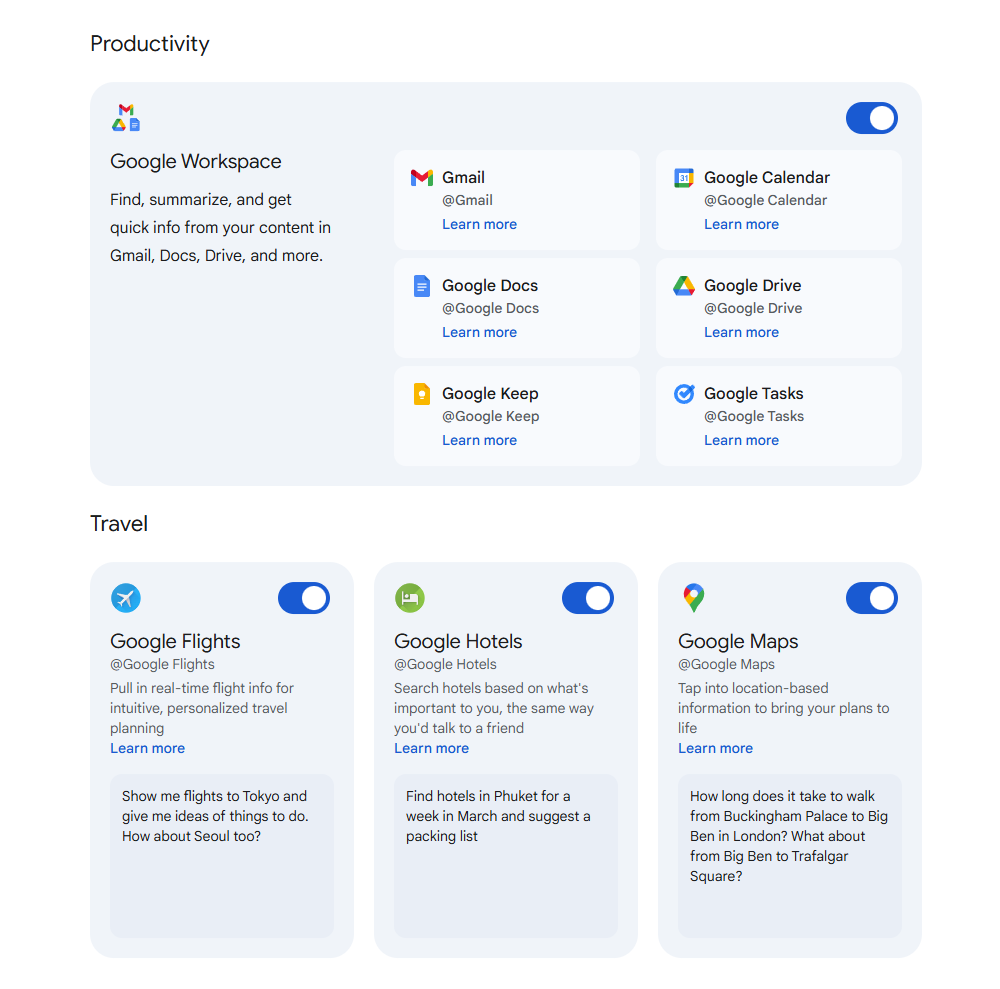
Task: Click the @Google Flights handle text
Action: (x=162, y=664)
